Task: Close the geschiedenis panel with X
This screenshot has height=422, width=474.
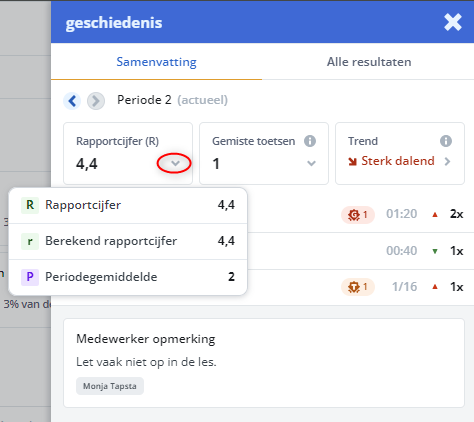Action: point(453,22)
